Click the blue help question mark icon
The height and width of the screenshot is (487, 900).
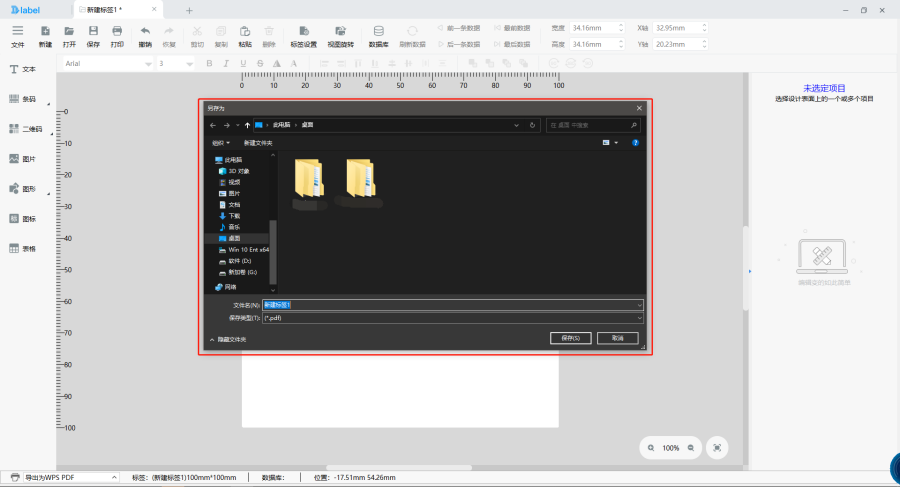pyautogui.click(x=635, y=142)
